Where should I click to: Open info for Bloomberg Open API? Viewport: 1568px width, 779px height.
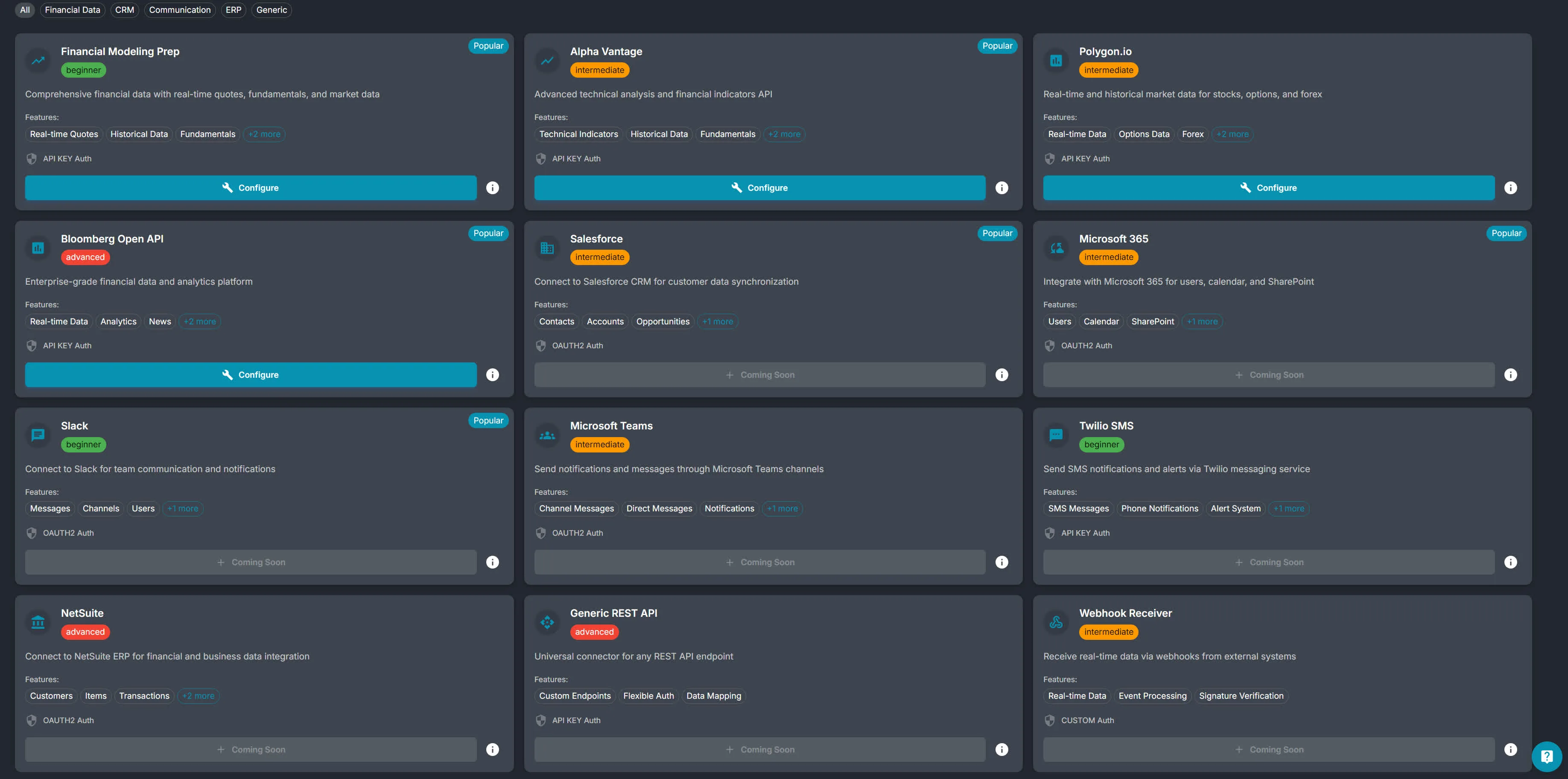493,375
